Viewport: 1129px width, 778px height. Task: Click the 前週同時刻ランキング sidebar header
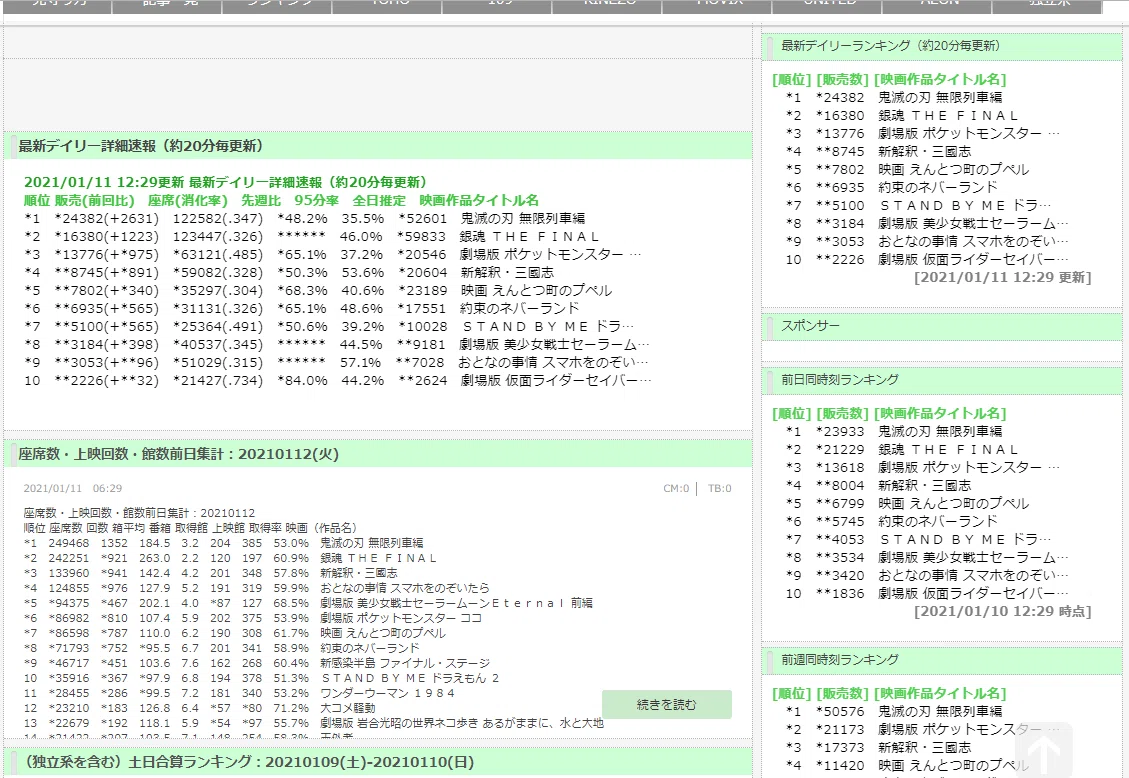pos(840,660)
